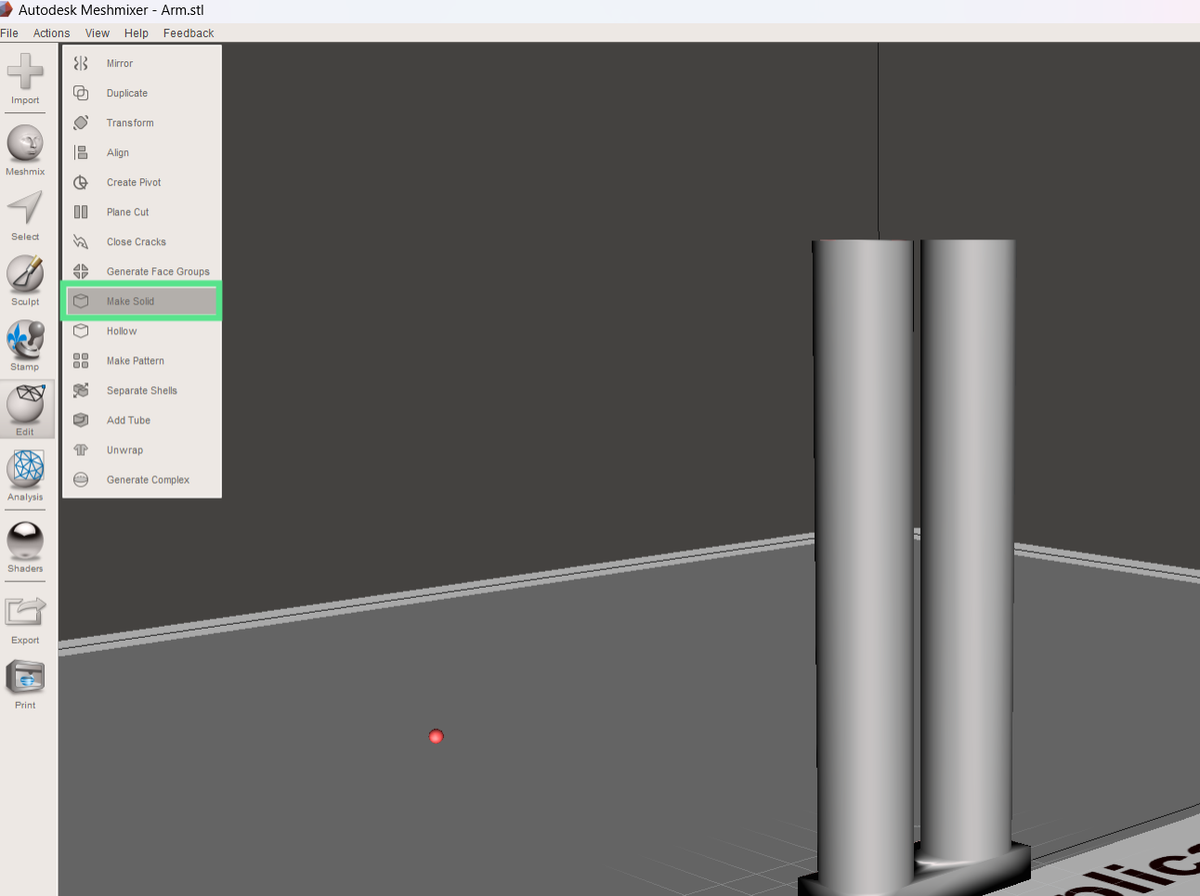The width and height of the screenshot is (1200, 896).
Task: Open the Analysis panel
Action: pos(24,475)
